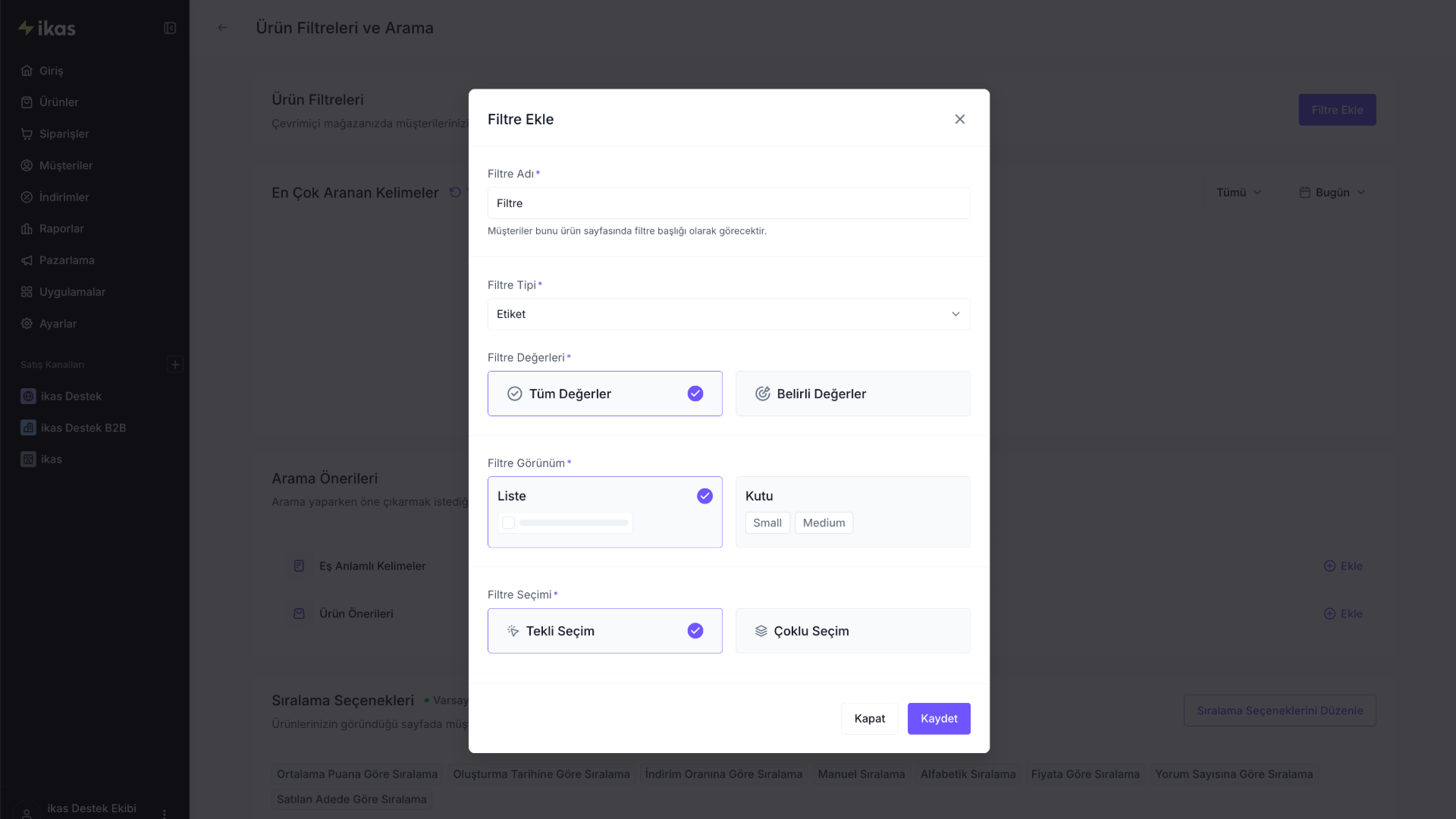Choose the Kutu filter view

click(x=852, y=512)
